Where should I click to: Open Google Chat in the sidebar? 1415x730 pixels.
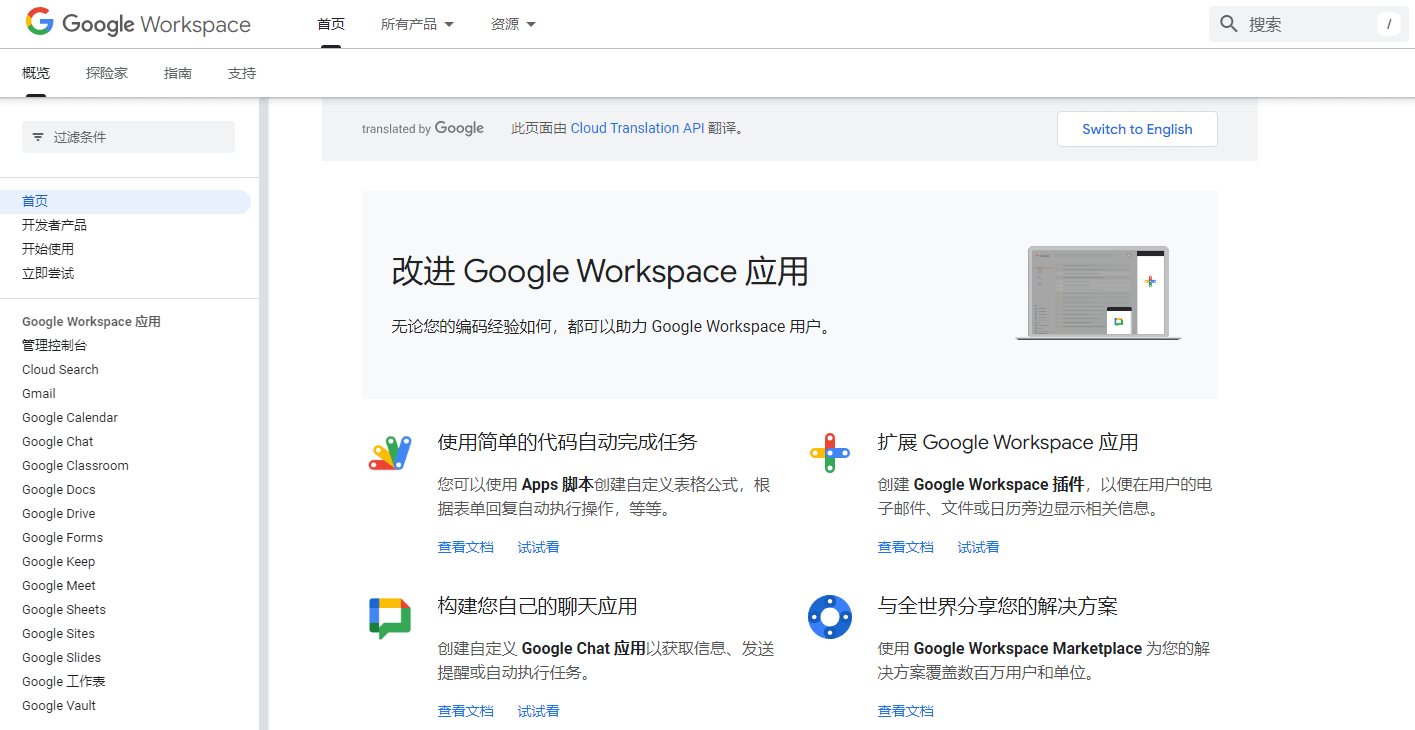click(58, 441)
